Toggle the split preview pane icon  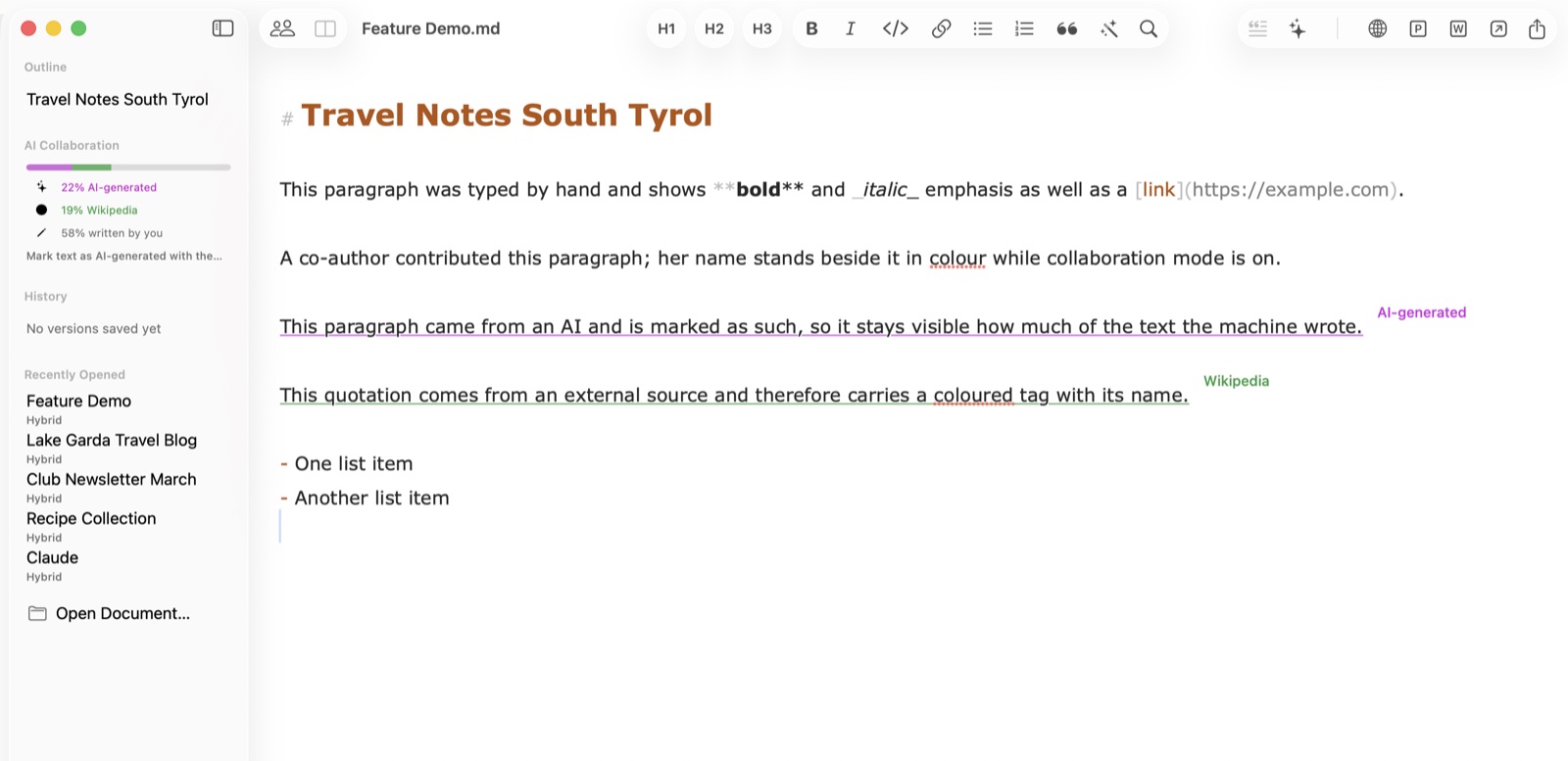pos(325,28)
